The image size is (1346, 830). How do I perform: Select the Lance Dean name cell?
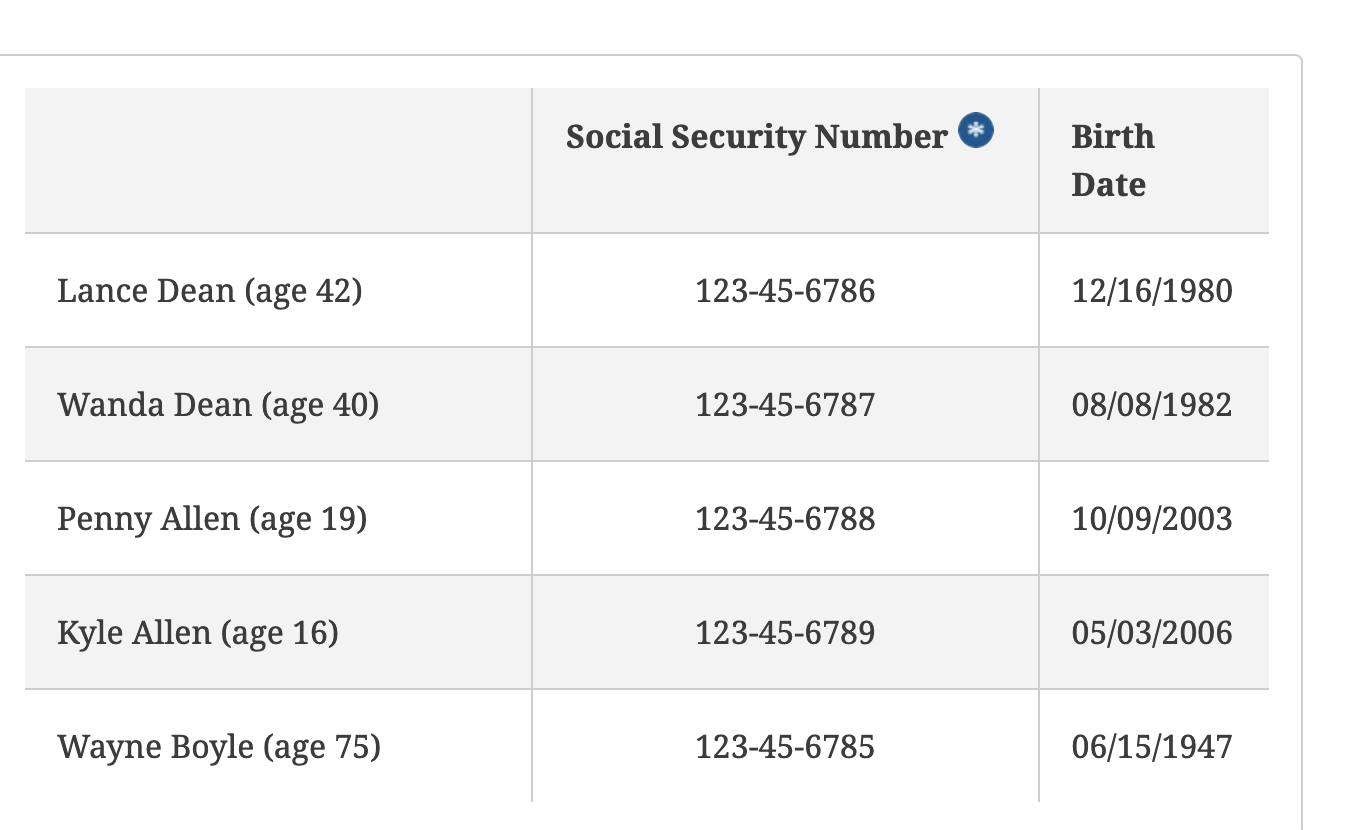click(210, 291)
